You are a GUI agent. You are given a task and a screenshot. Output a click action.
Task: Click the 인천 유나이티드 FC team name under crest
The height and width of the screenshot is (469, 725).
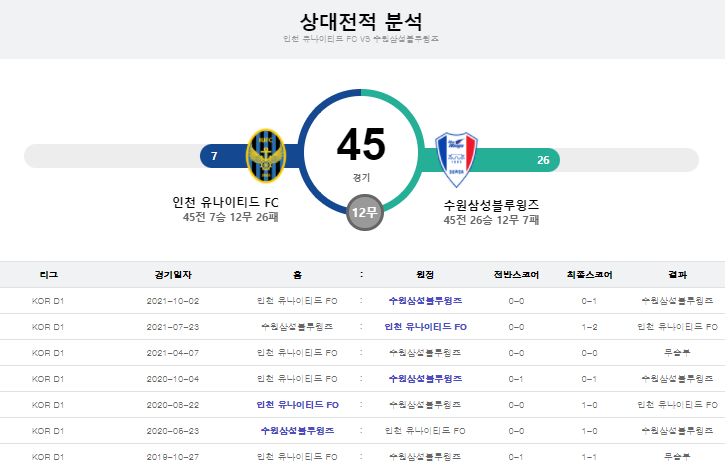[x=225, y=202]
